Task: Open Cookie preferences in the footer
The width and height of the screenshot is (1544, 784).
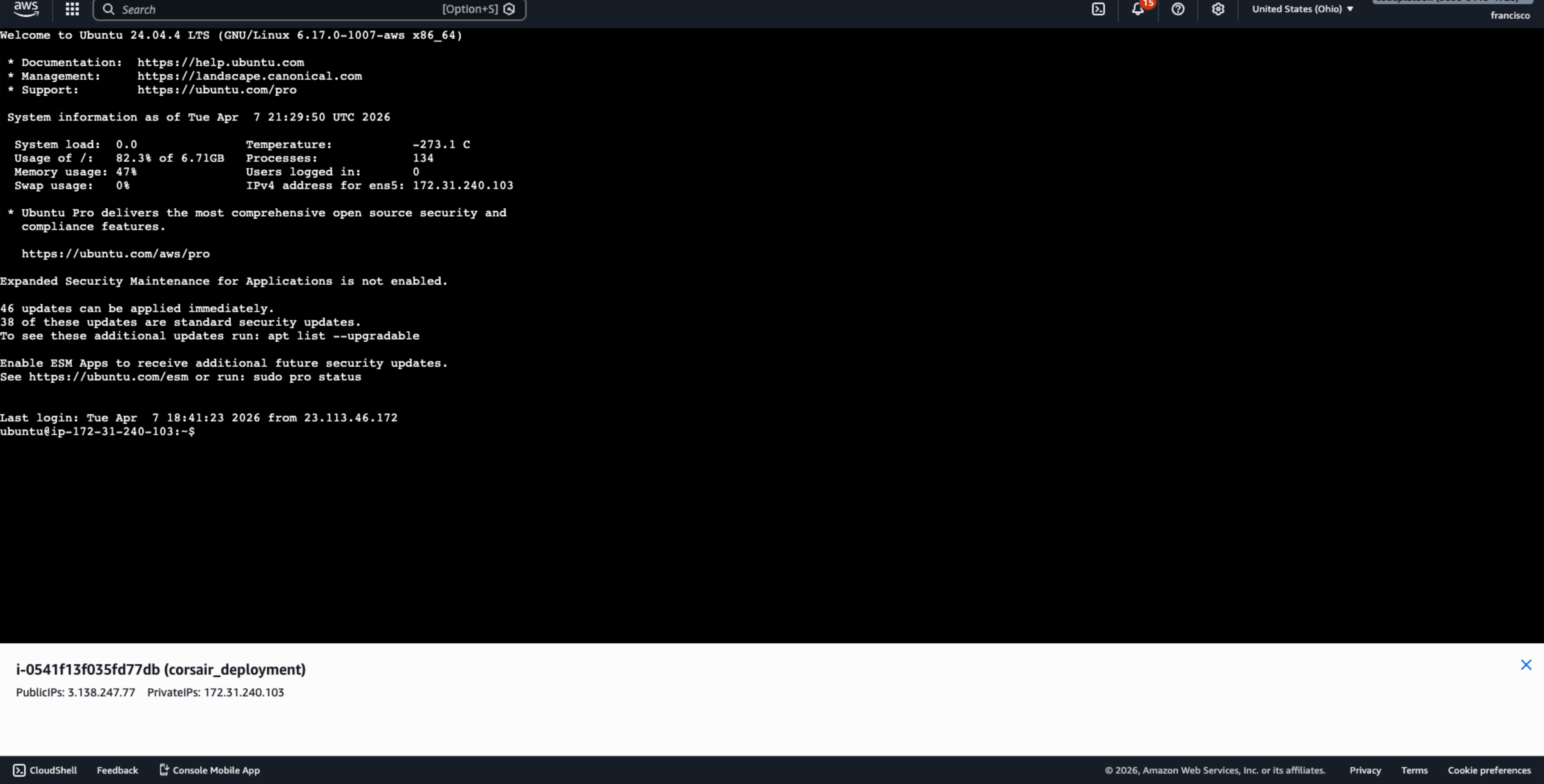Action: coord(1489,770)
